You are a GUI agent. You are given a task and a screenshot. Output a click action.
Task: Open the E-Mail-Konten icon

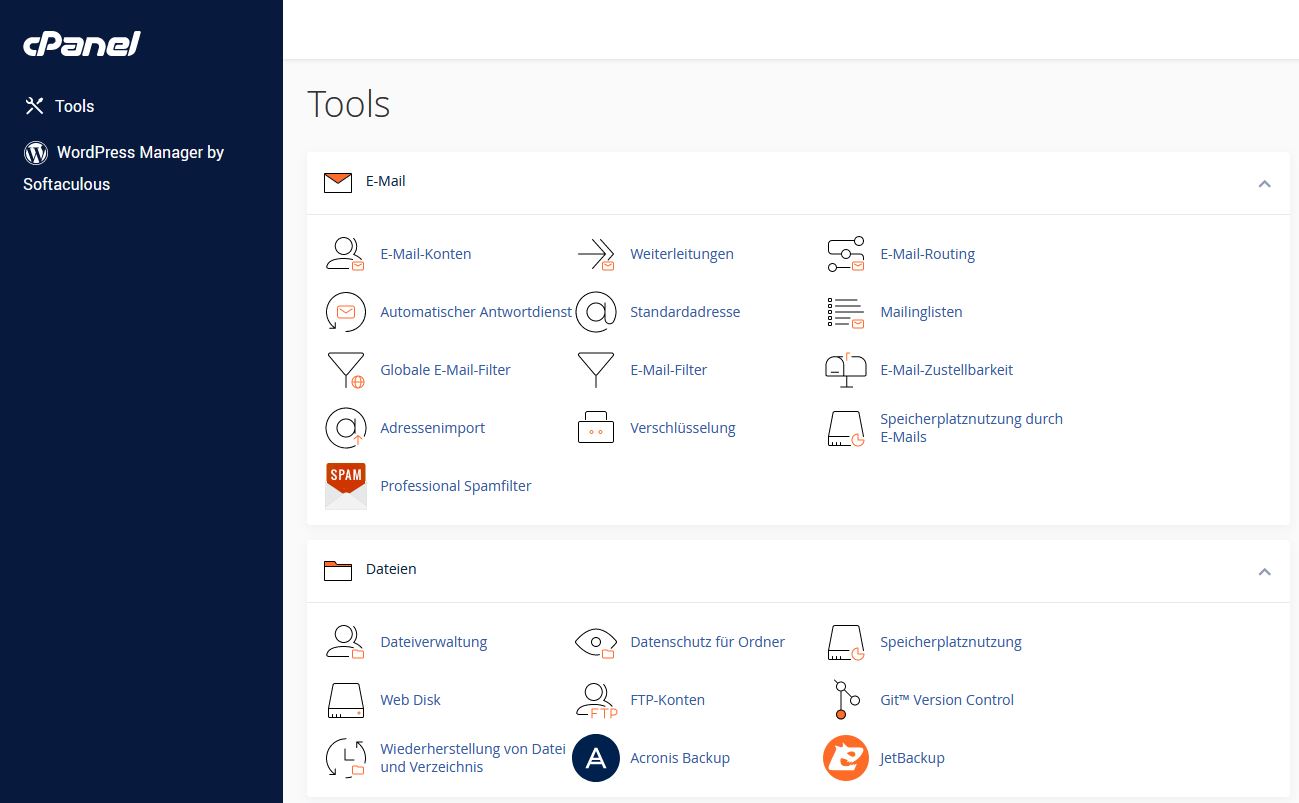[345, 254]
